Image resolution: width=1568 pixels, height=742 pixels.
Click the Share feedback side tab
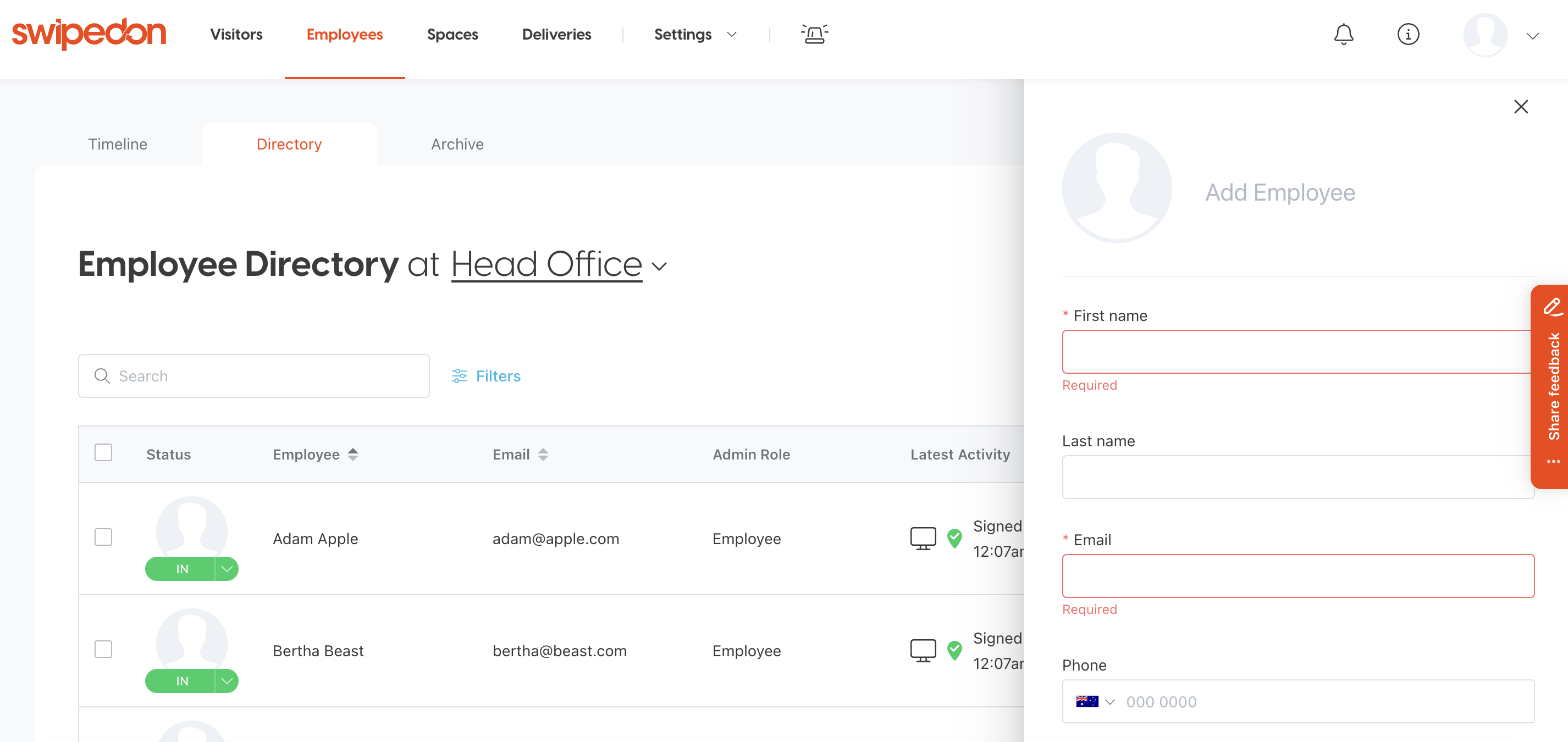1550,386
